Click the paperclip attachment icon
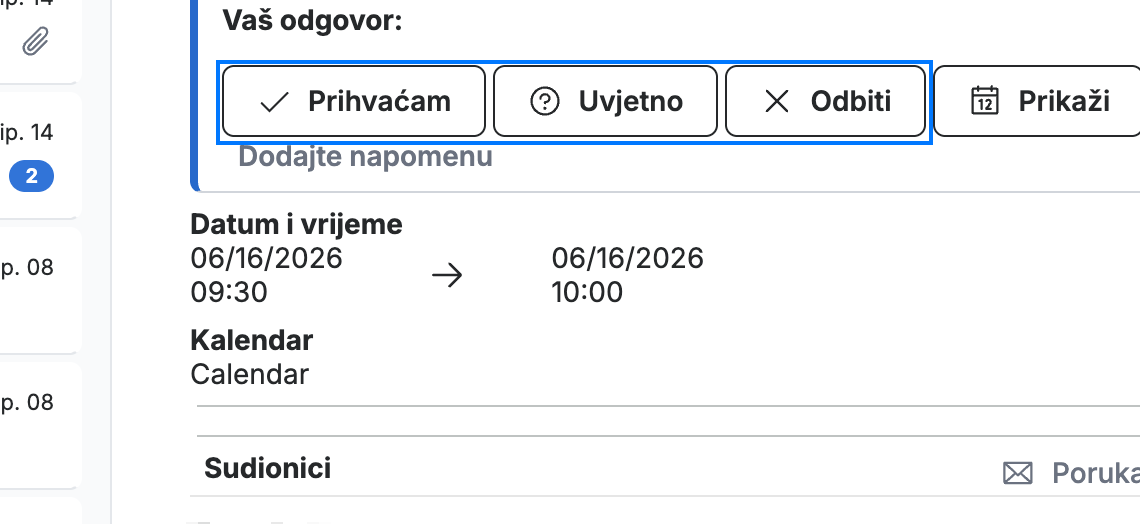This screenshot has height=524, width=1140. (x=34, y=41)
